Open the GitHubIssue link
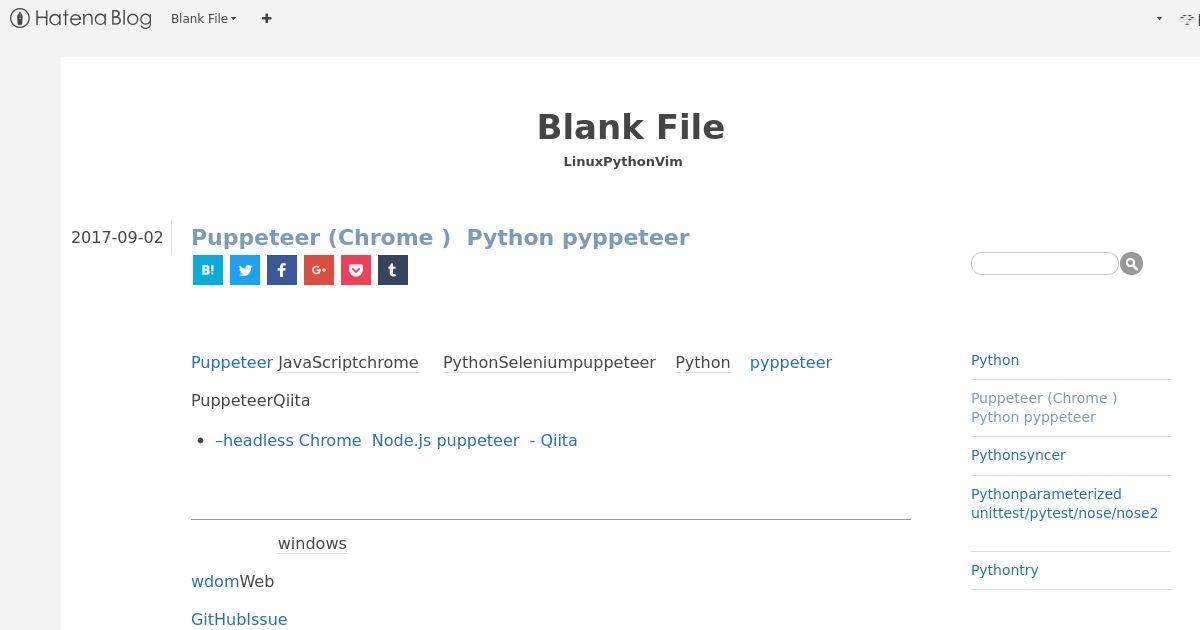This screenshot has width=1200, height=630. 239,619
